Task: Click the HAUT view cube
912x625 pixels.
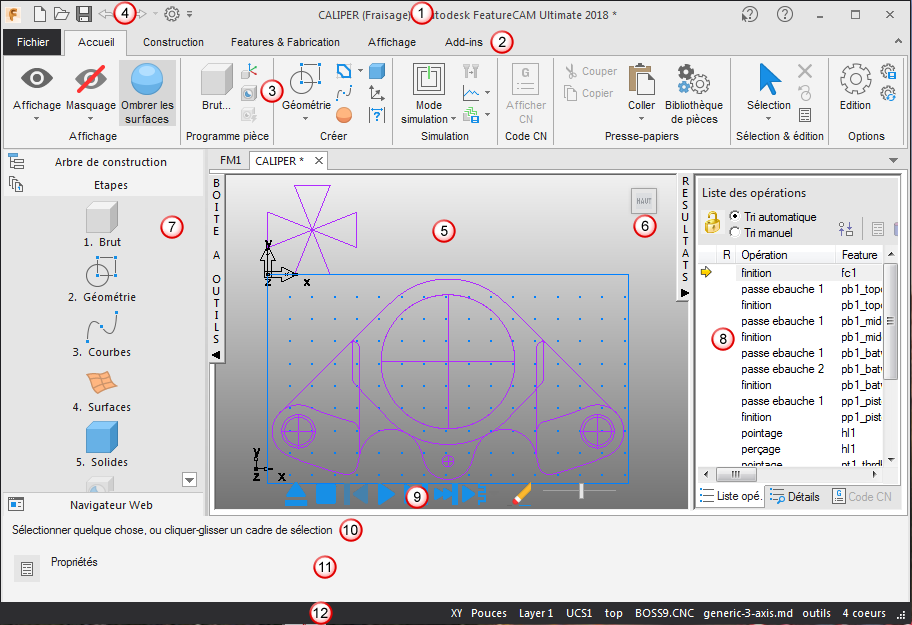Action: pyautogui.click(x=644, y=201)
